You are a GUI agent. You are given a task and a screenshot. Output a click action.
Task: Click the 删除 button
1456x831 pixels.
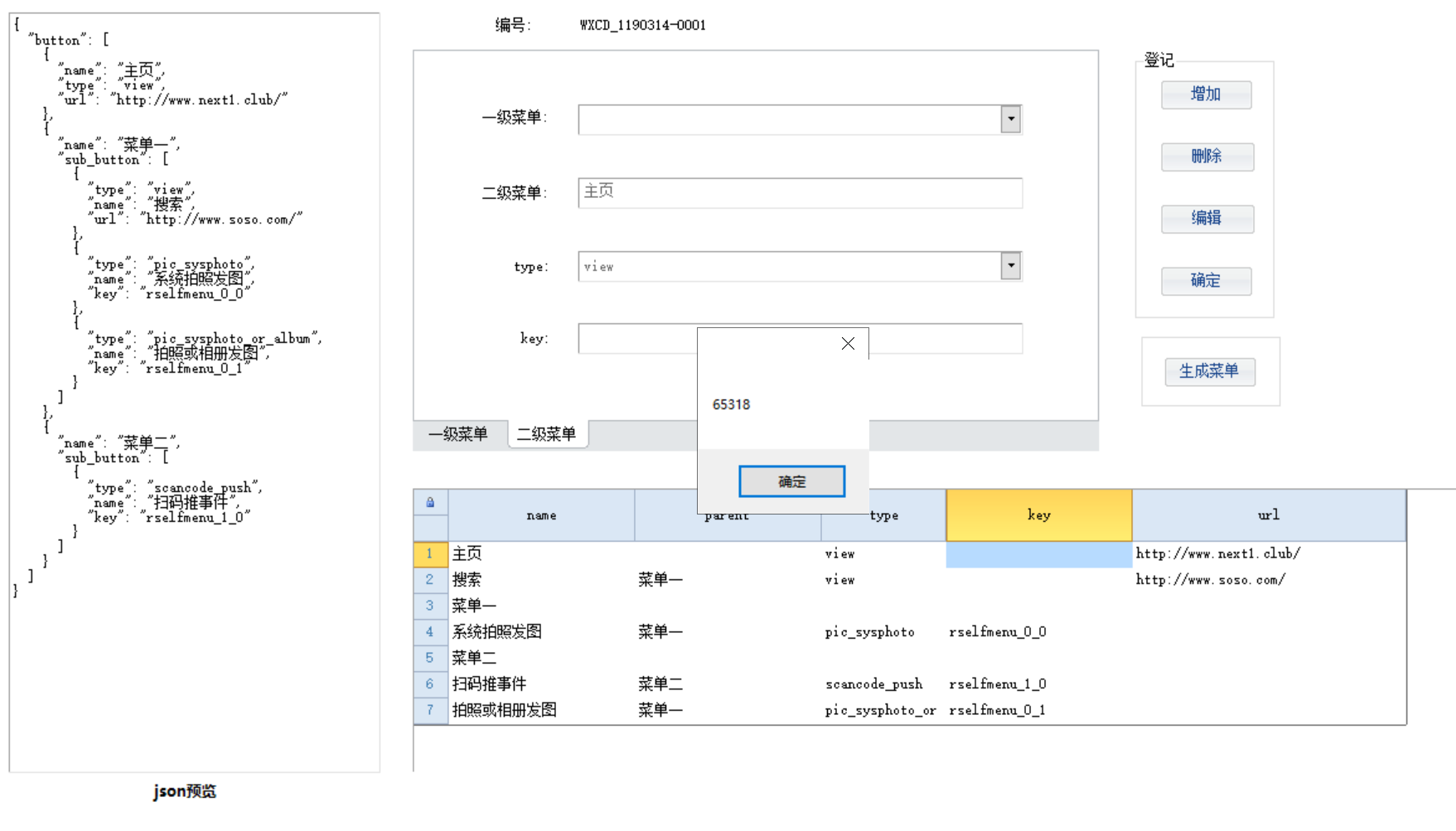1207,157
